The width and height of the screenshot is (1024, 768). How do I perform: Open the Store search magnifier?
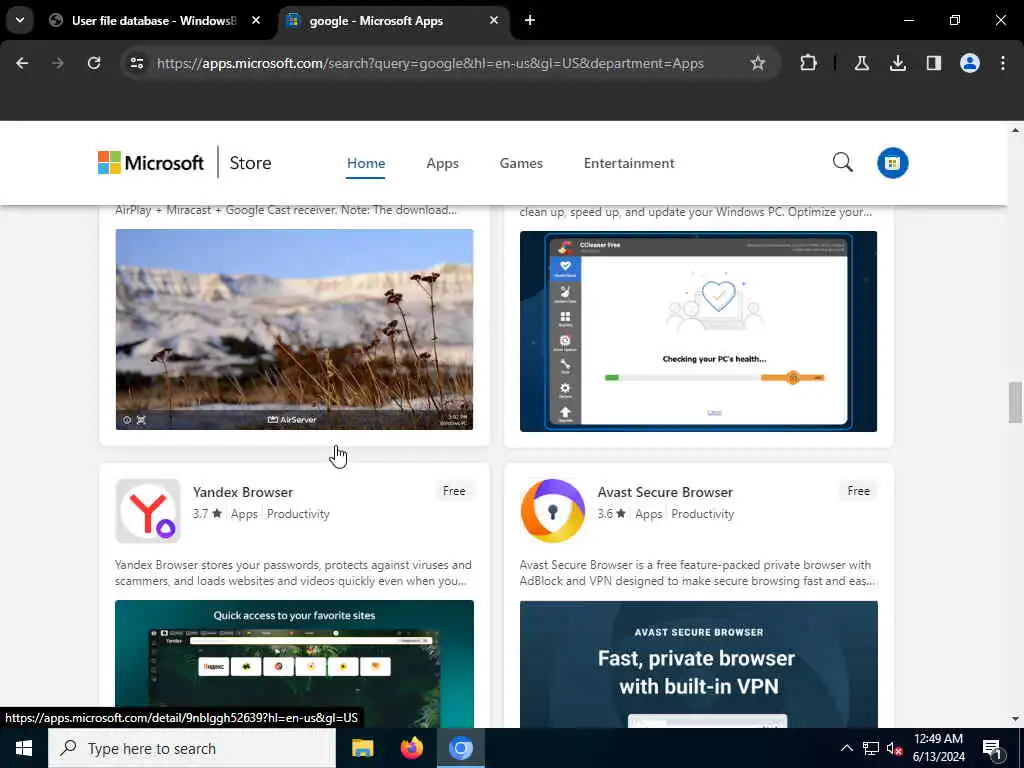[842, 162]
